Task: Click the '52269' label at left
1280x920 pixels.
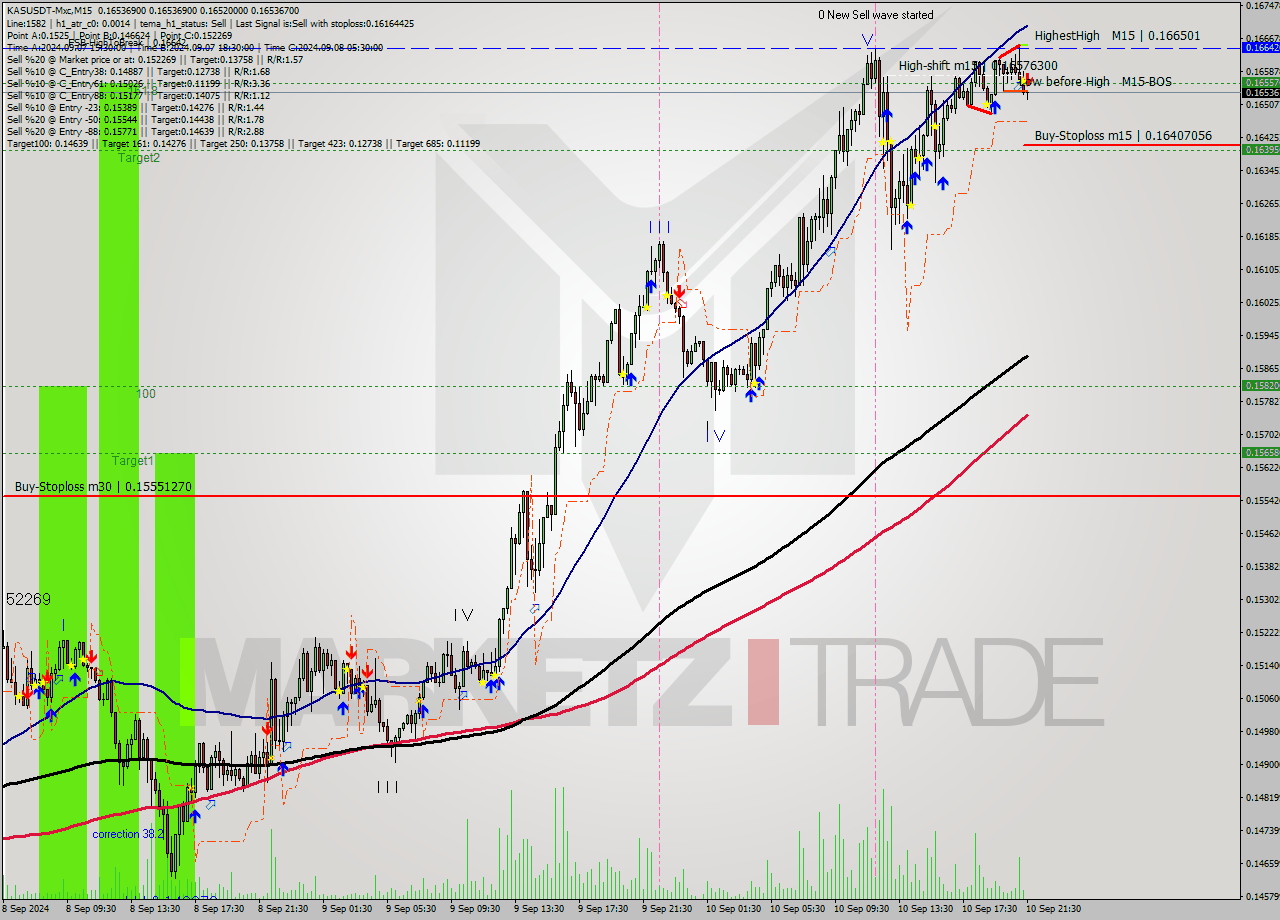Action: [x=28, y=599]
